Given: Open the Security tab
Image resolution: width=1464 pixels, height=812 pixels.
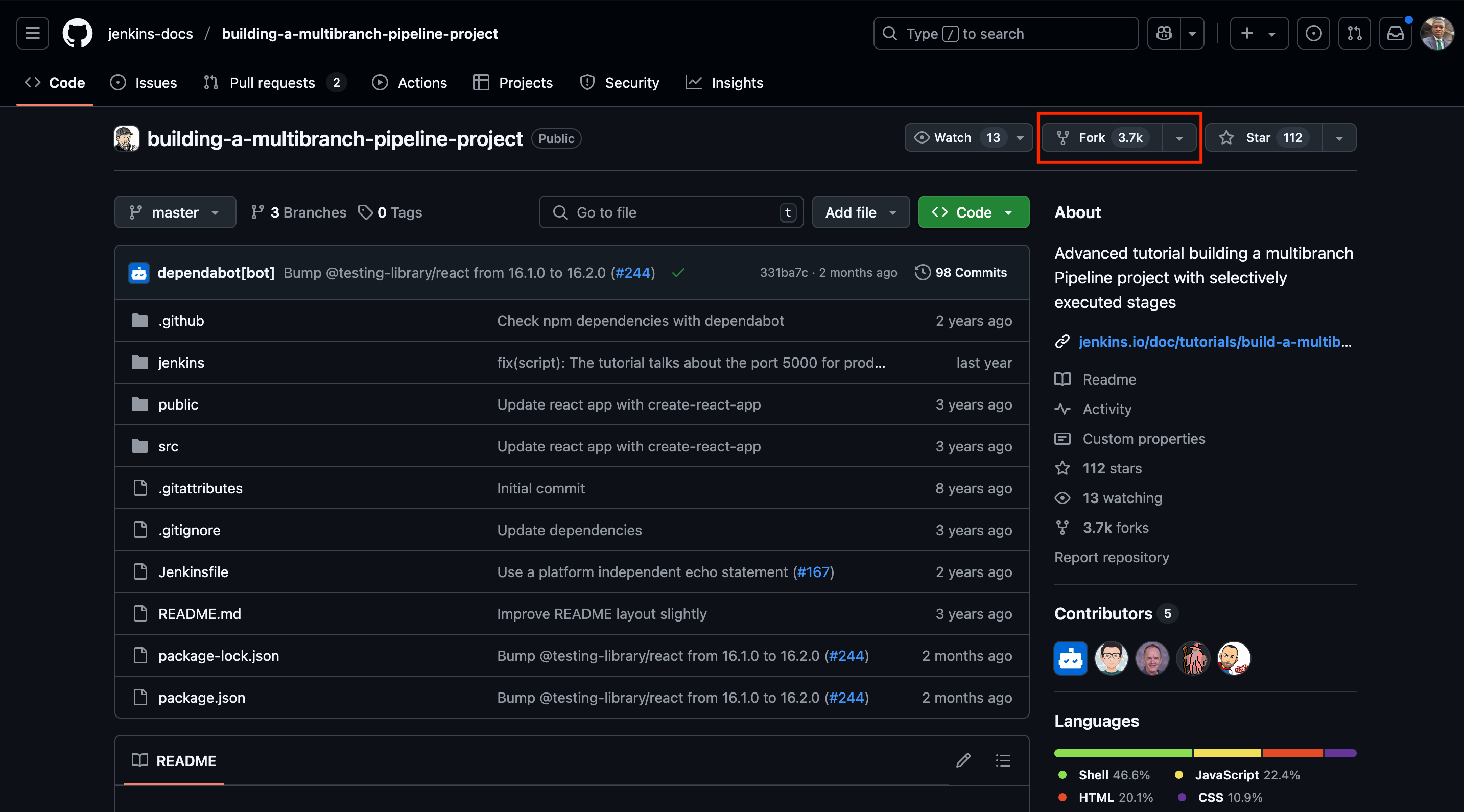Looking at the screenshot, I should (x=620, y=83).
